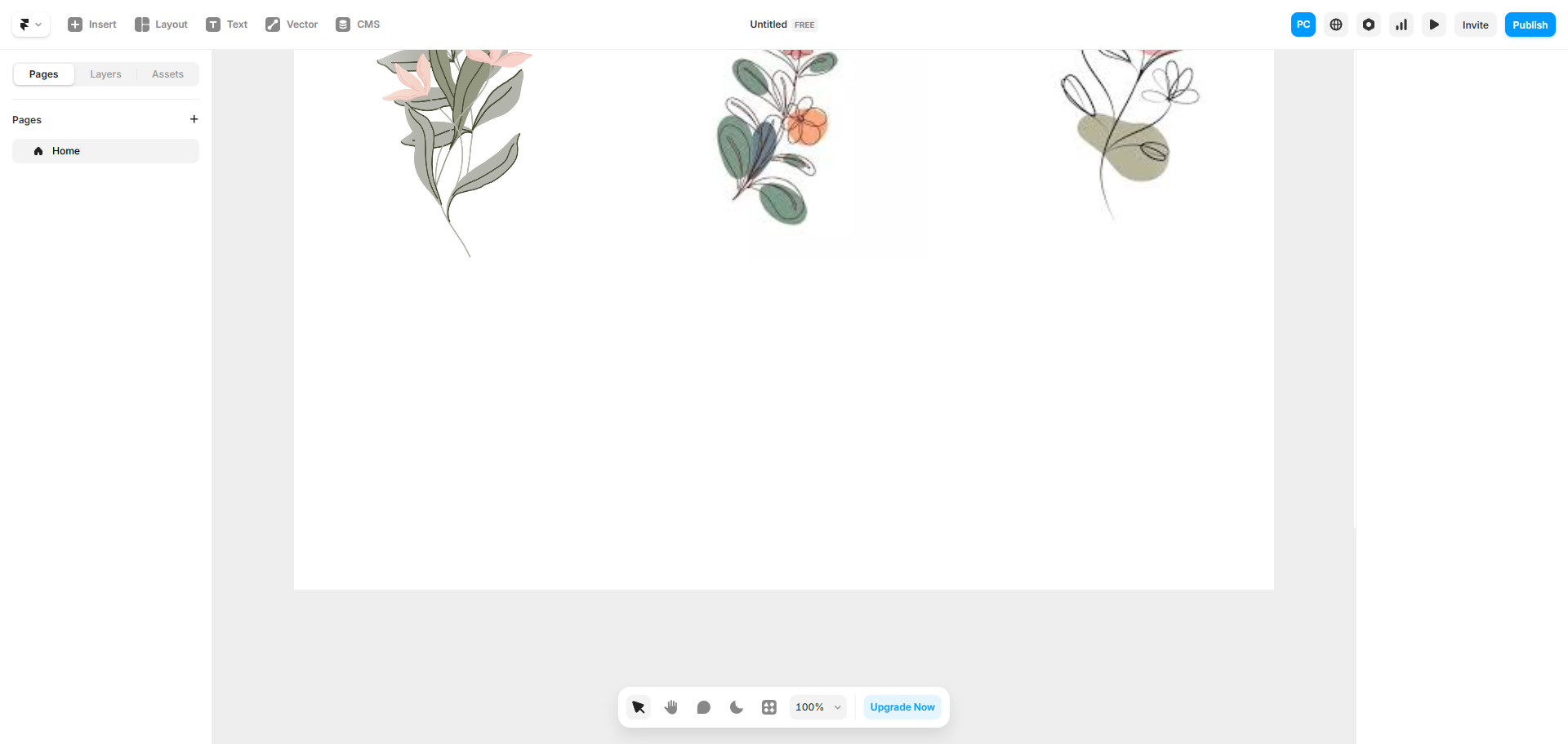Open the analytics bar chart icon

click(1401, 25)
